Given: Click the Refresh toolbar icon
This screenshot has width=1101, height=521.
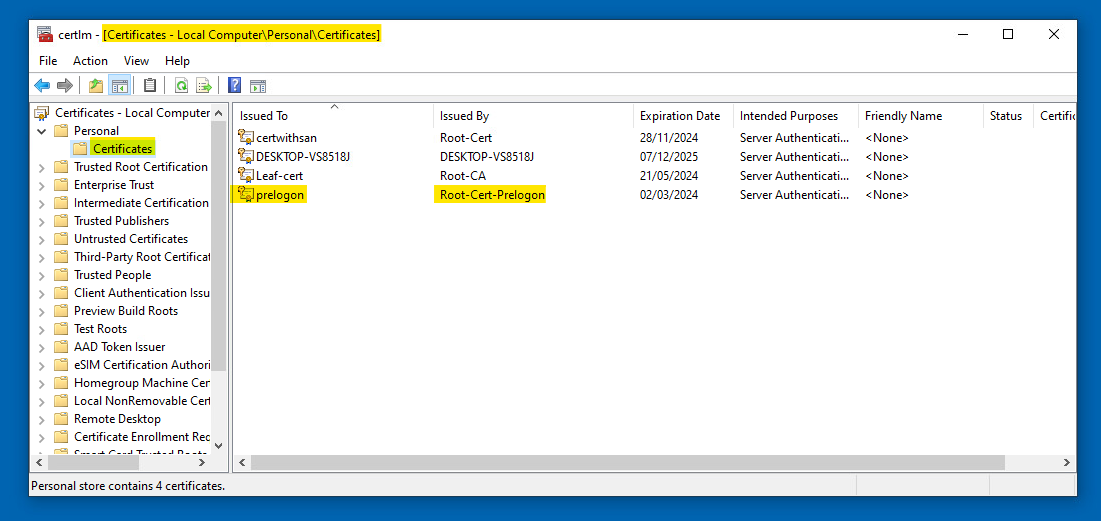Looking at the screenshot, I should [x=181, y=86].
